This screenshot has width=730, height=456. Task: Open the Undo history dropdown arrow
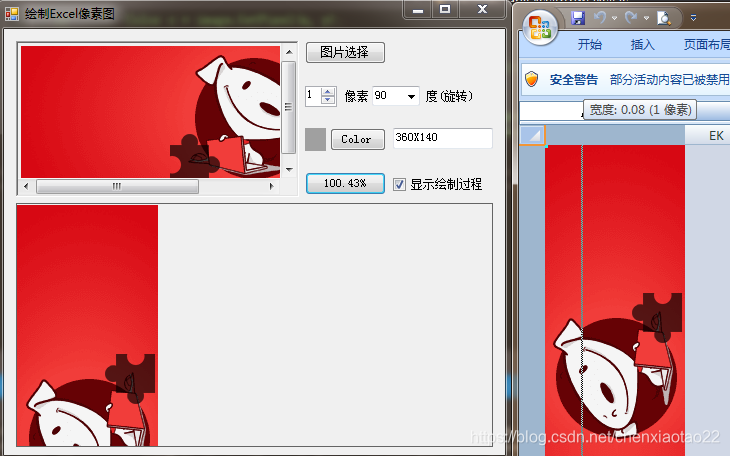coord(615,19)
